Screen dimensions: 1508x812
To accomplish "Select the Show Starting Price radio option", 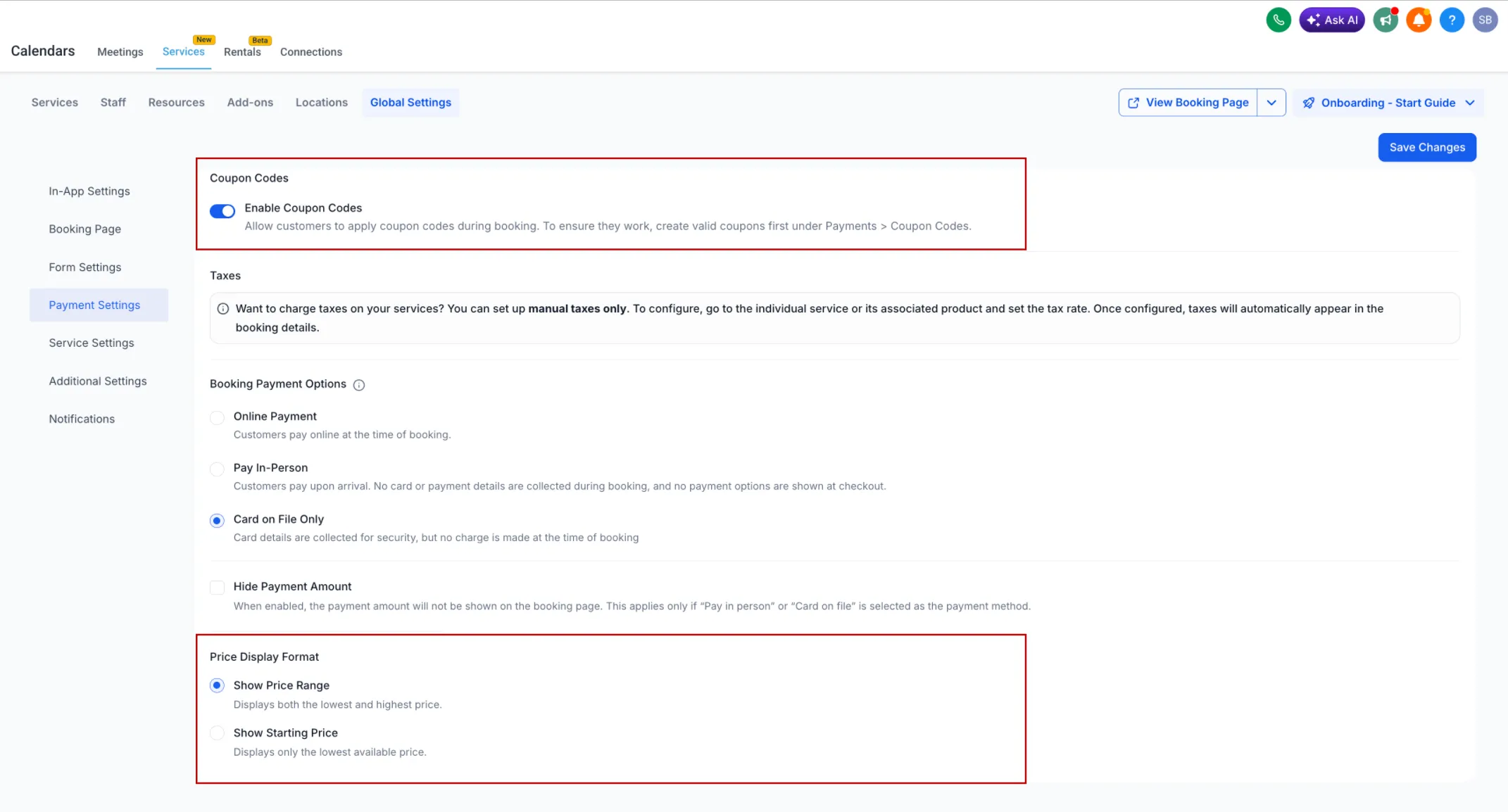I will click(x=217, y=732).
